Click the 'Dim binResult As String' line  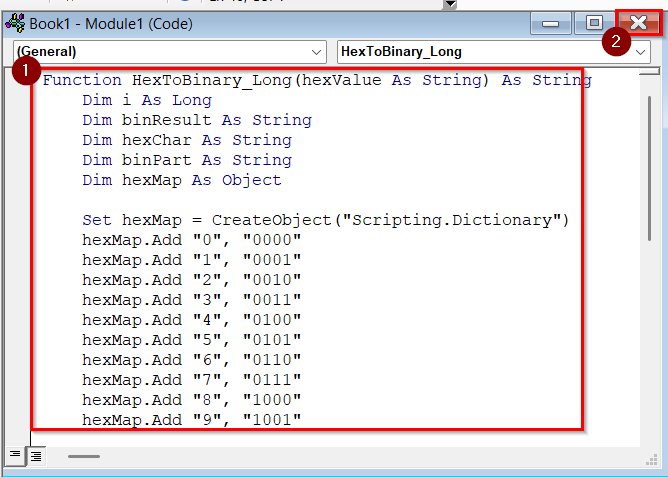click(197, 121)
